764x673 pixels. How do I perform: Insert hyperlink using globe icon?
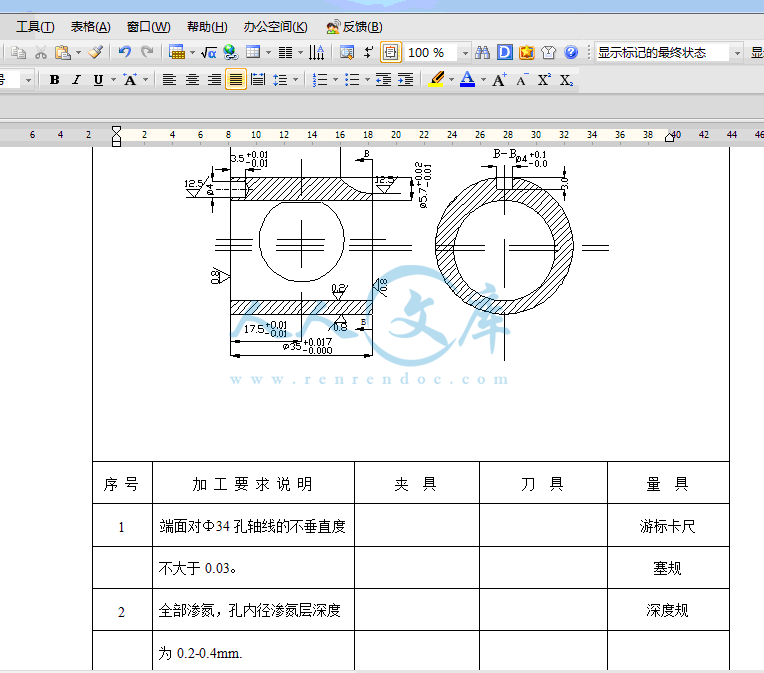tap(230, 52)
